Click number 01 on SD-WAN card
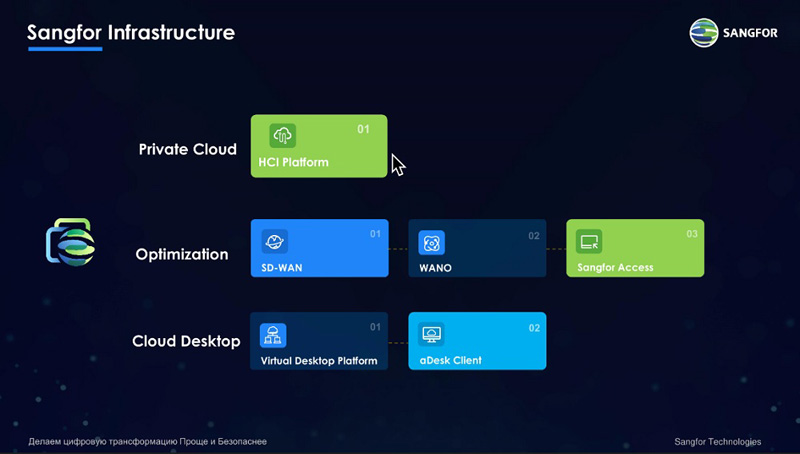Screen dimensions: 800x454 [x=376, y=234]
